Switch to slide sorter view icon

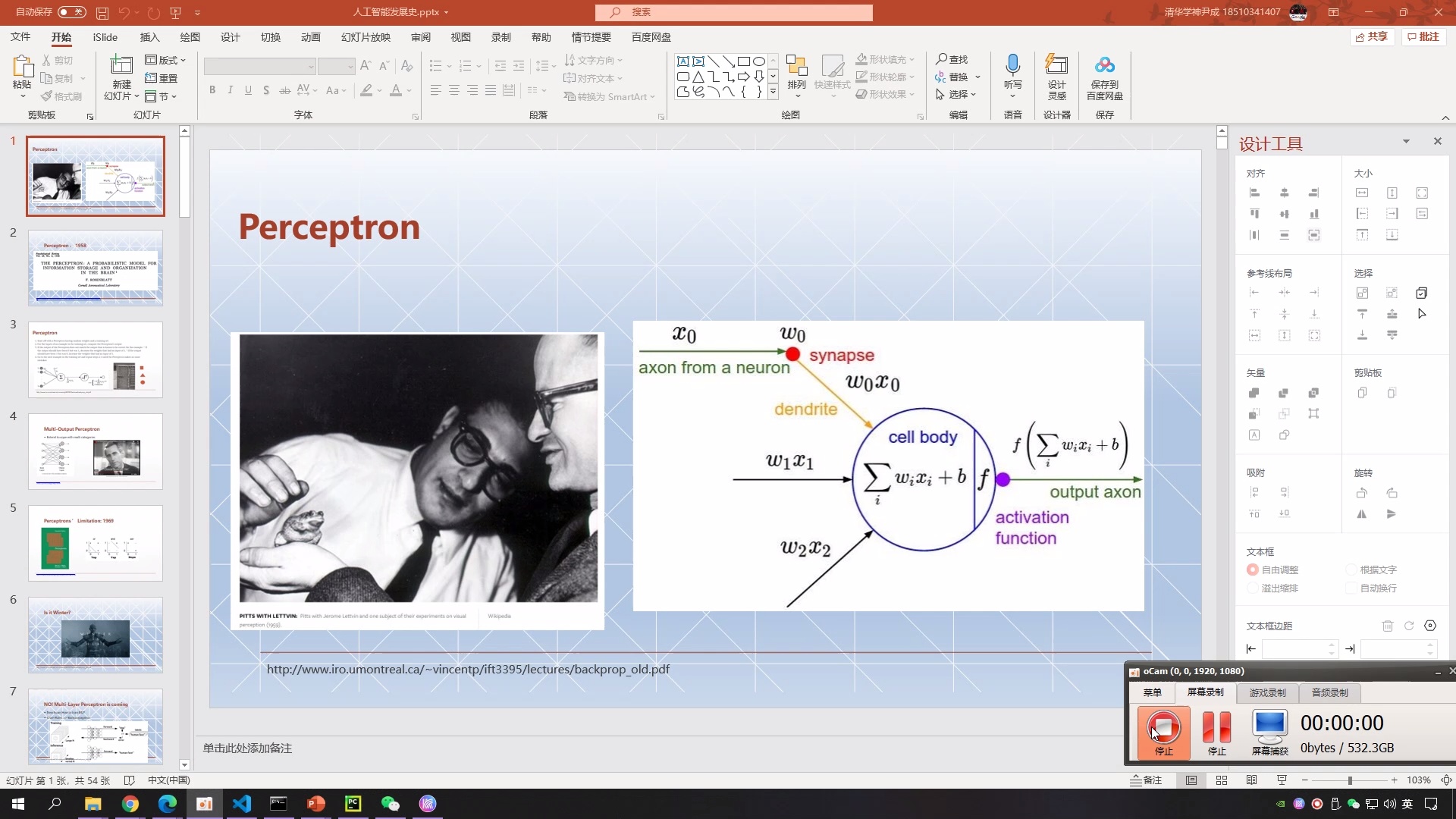click(x=1222, y=780)
